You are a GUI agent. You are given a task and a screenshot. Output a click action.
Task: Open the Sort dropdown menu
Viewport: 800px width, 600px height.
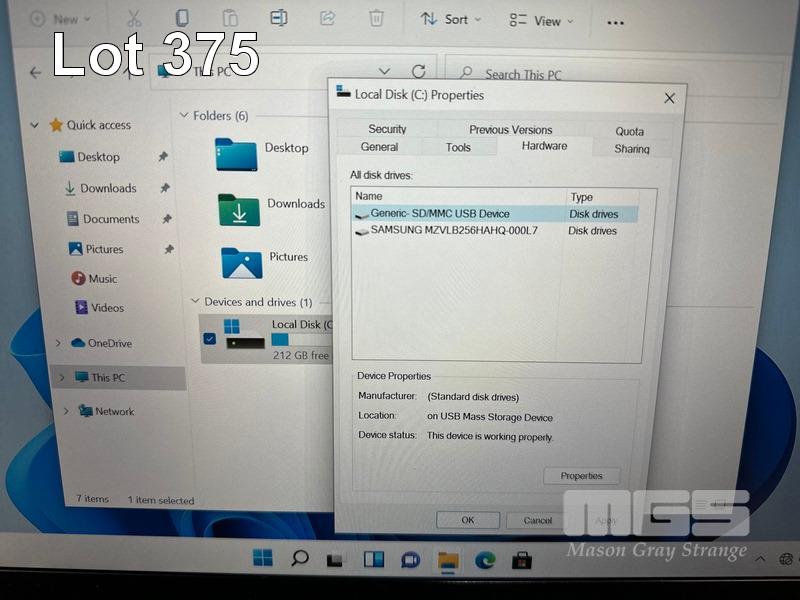click(450, 20)
